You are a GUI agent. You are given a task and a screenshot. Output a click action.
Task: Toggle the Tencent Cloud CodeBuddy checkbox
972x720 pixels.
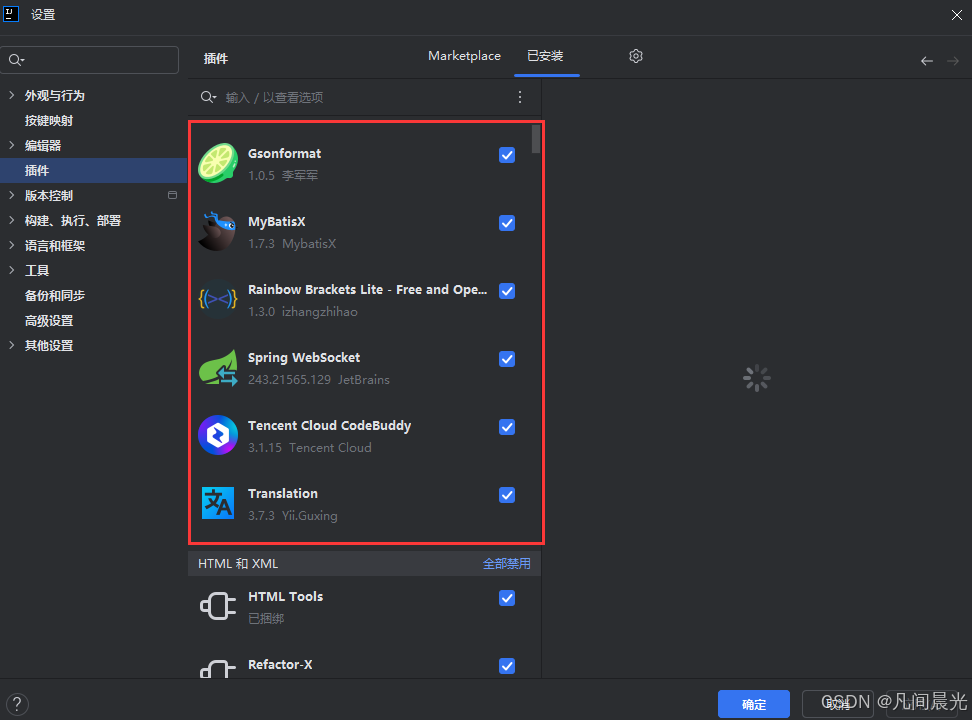click(507, 427)
